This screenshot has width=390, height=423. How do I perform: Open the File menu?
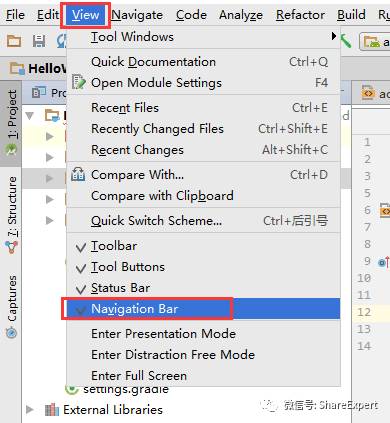tap(15, 15)
